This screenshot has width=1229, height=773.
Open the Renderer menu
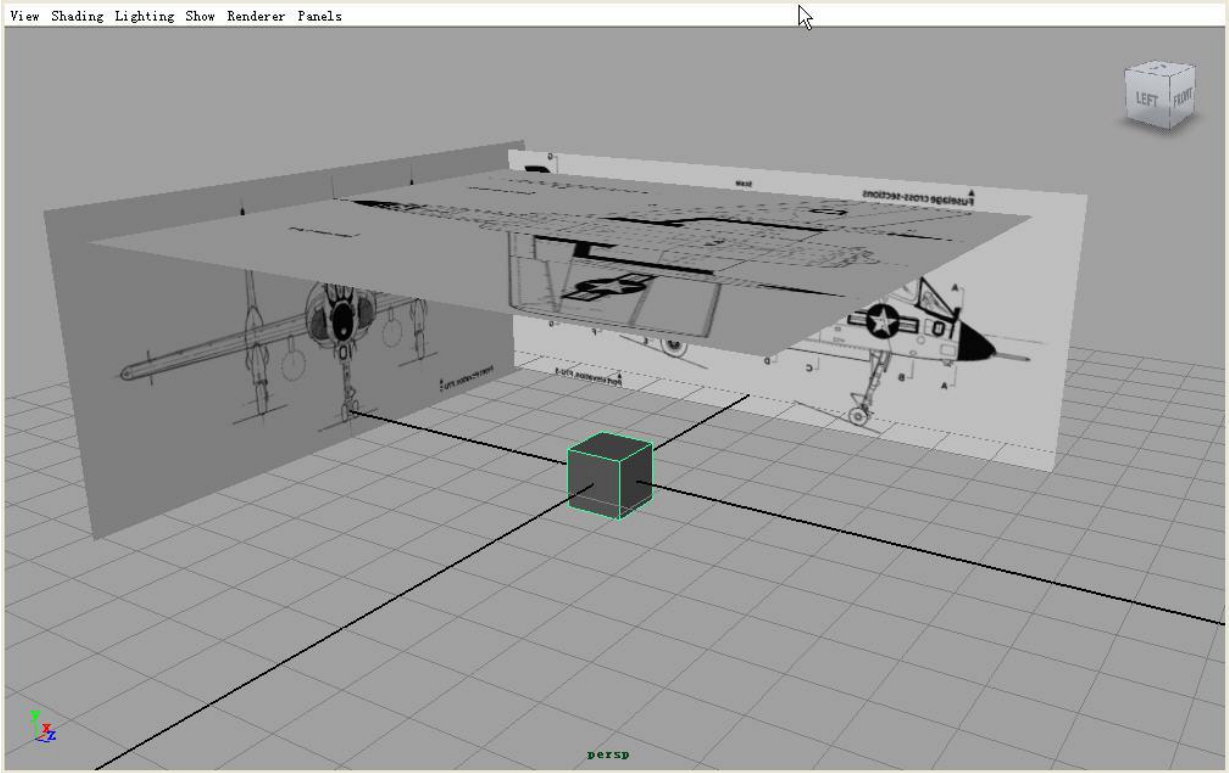(x=256, y=16)
